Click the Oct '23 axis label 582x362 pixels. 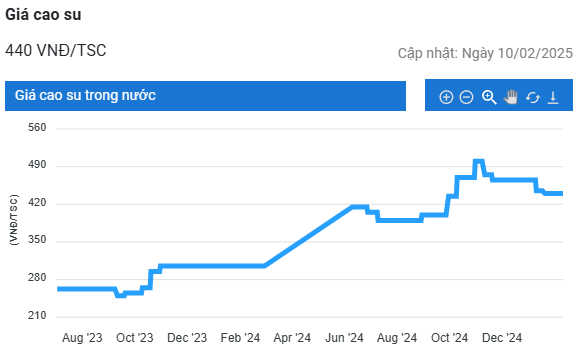134,338
